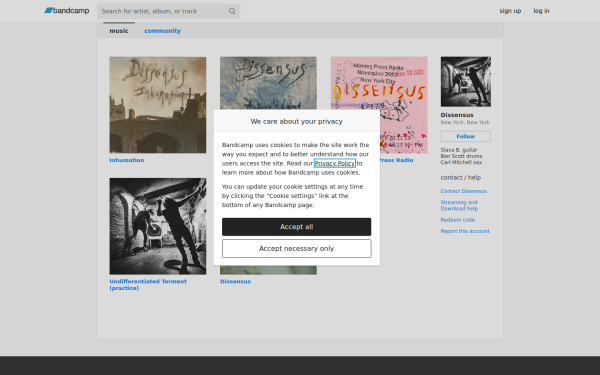
Task: Click the Report this account link
Action: pos(465,231)
